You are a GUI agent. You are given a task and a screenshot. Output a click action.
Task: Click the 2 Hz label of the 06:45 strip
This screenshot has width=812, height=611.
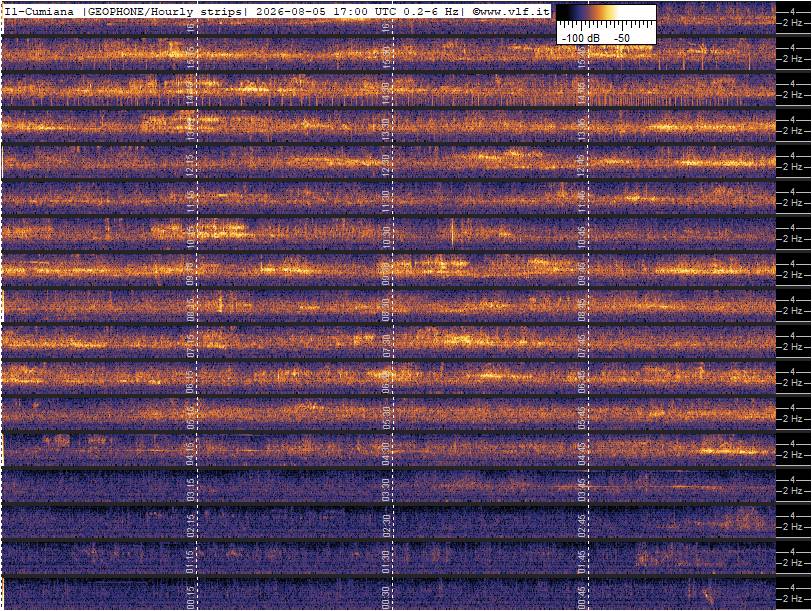click(x=792, y=383)
